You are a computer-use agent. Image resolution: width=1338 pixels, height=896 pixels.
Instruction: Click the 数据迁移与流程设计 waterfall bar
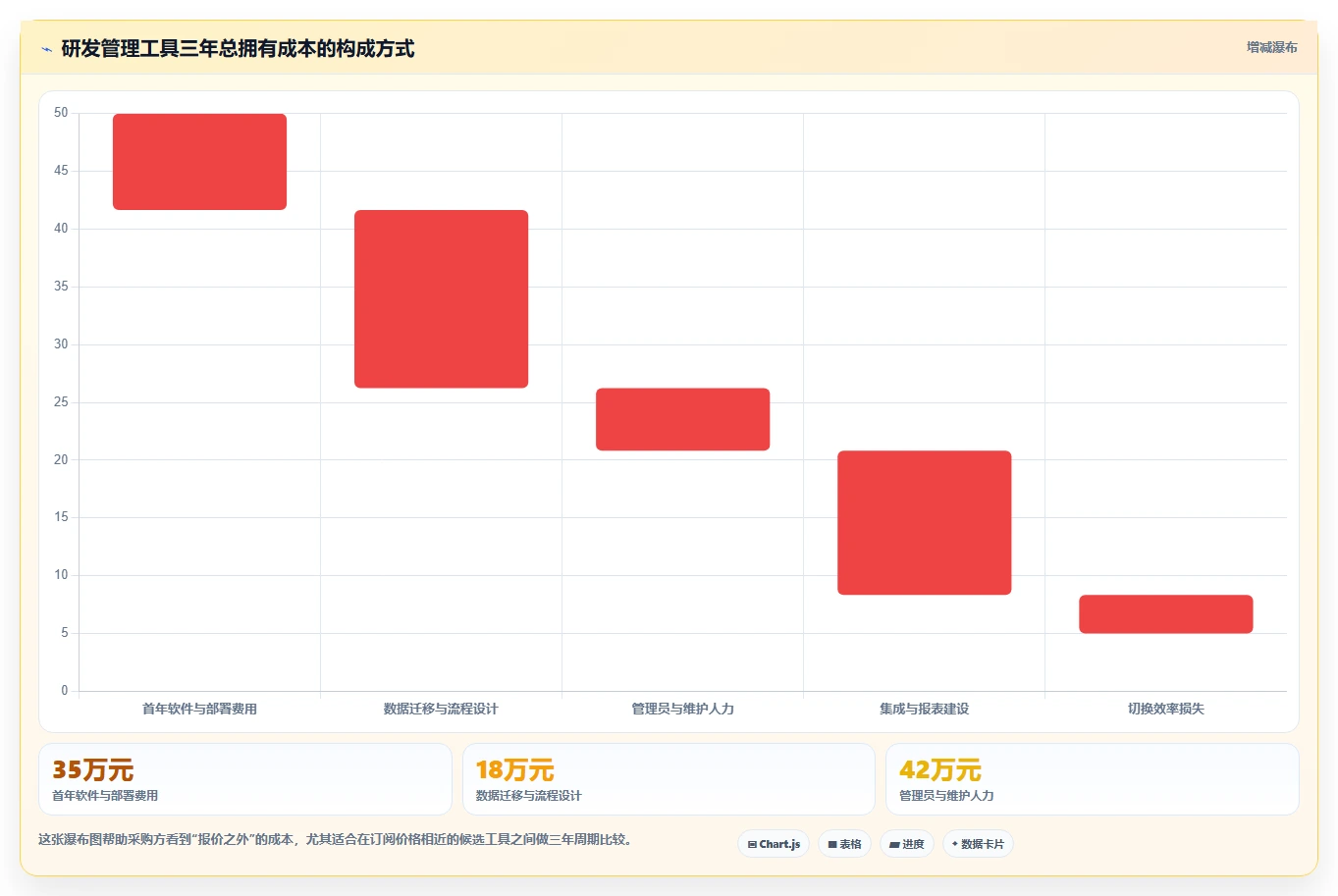[441, 298]
